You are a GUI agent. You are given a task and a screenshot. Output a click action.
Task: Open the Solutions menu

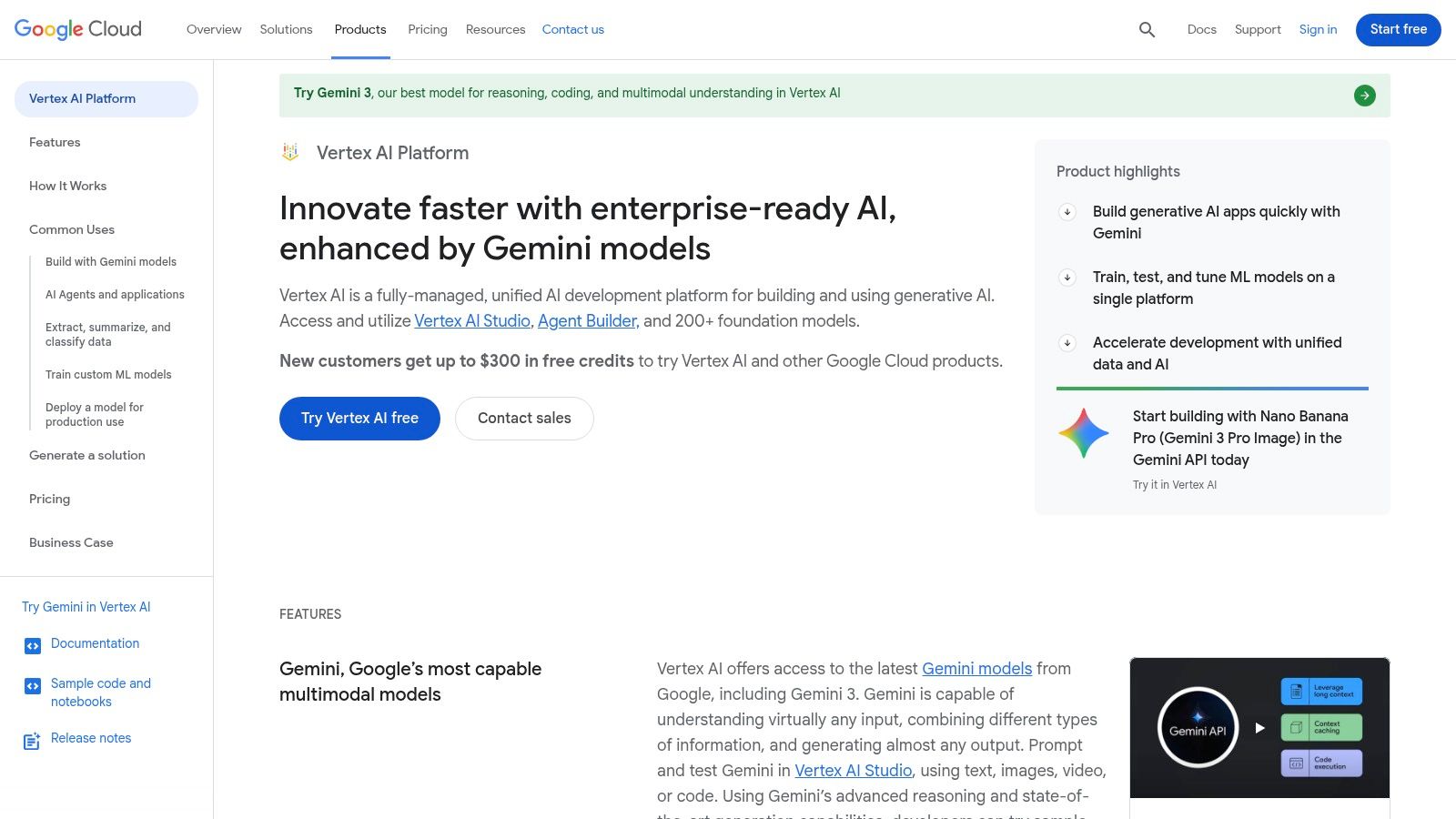coord(286,30)
